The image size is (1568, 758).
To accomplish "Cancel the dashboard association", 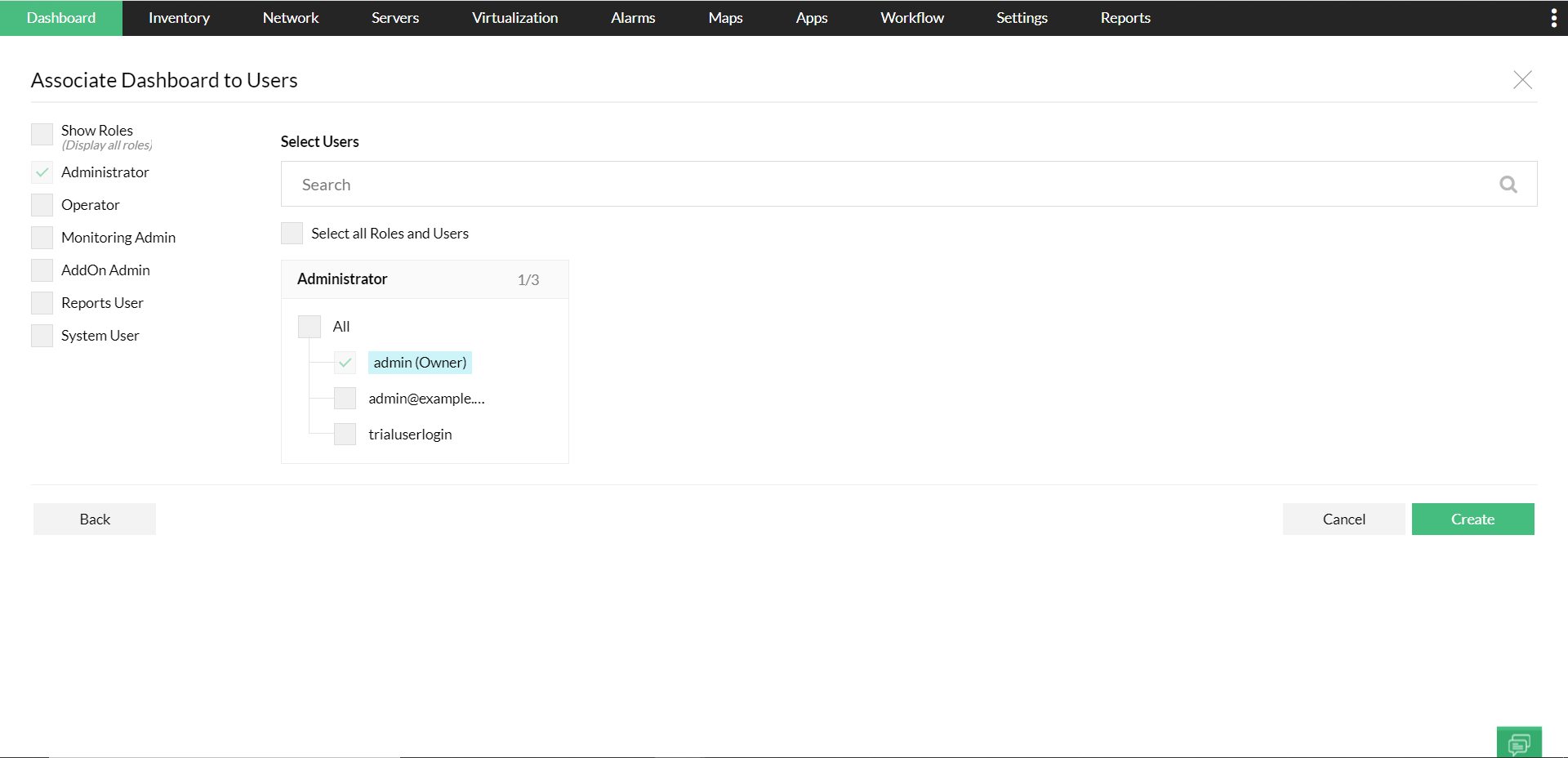I will (x=1344, y=519).
